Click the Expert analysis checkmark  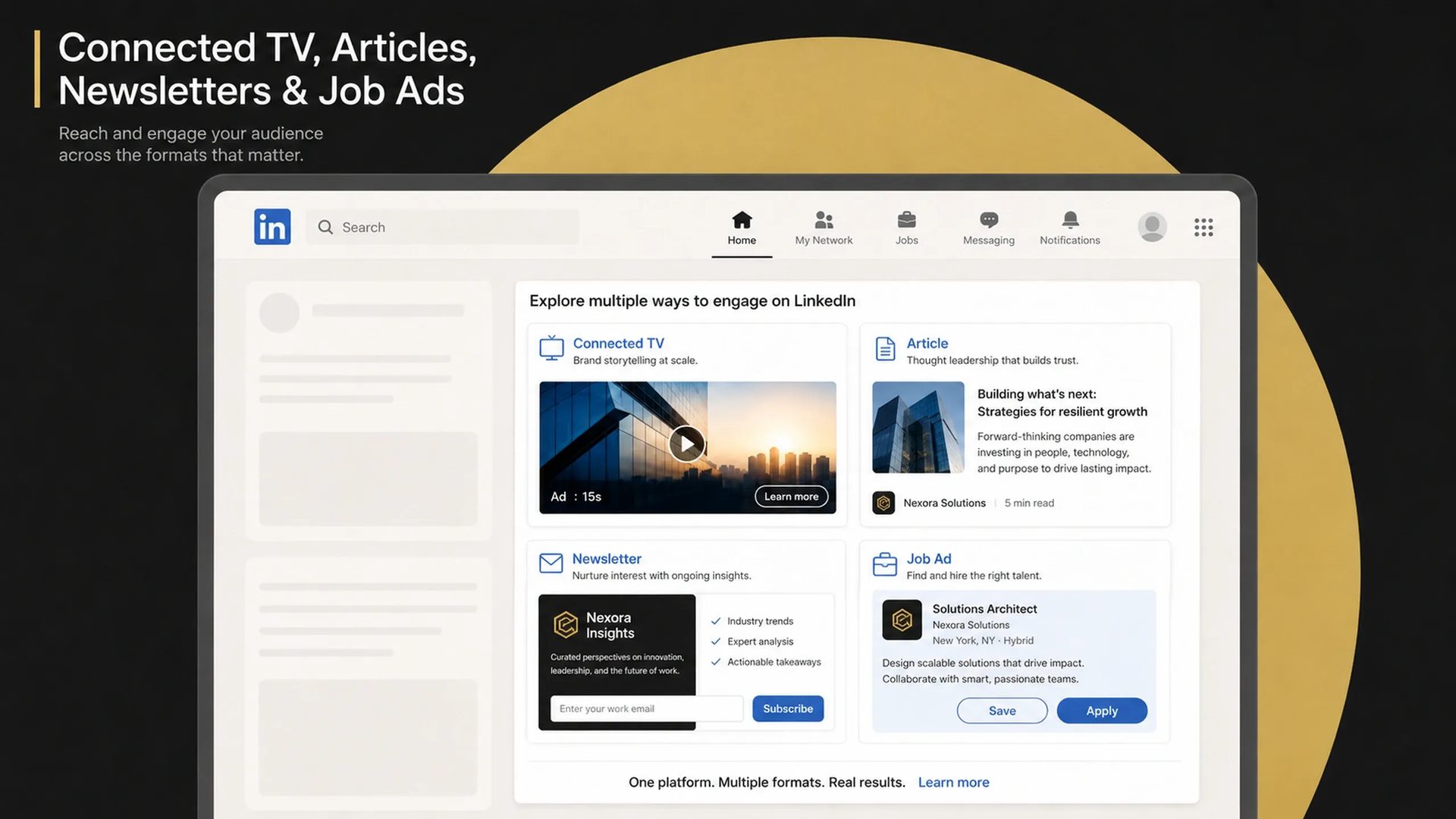click(x=715, y=642)
